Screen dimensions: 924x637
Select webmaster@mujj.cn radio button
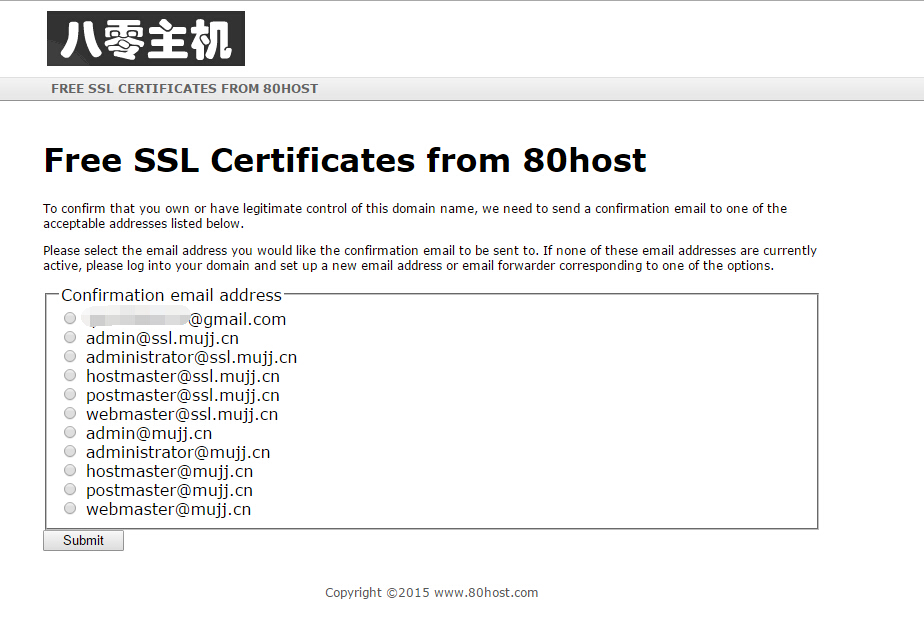[x=70, y=508]
